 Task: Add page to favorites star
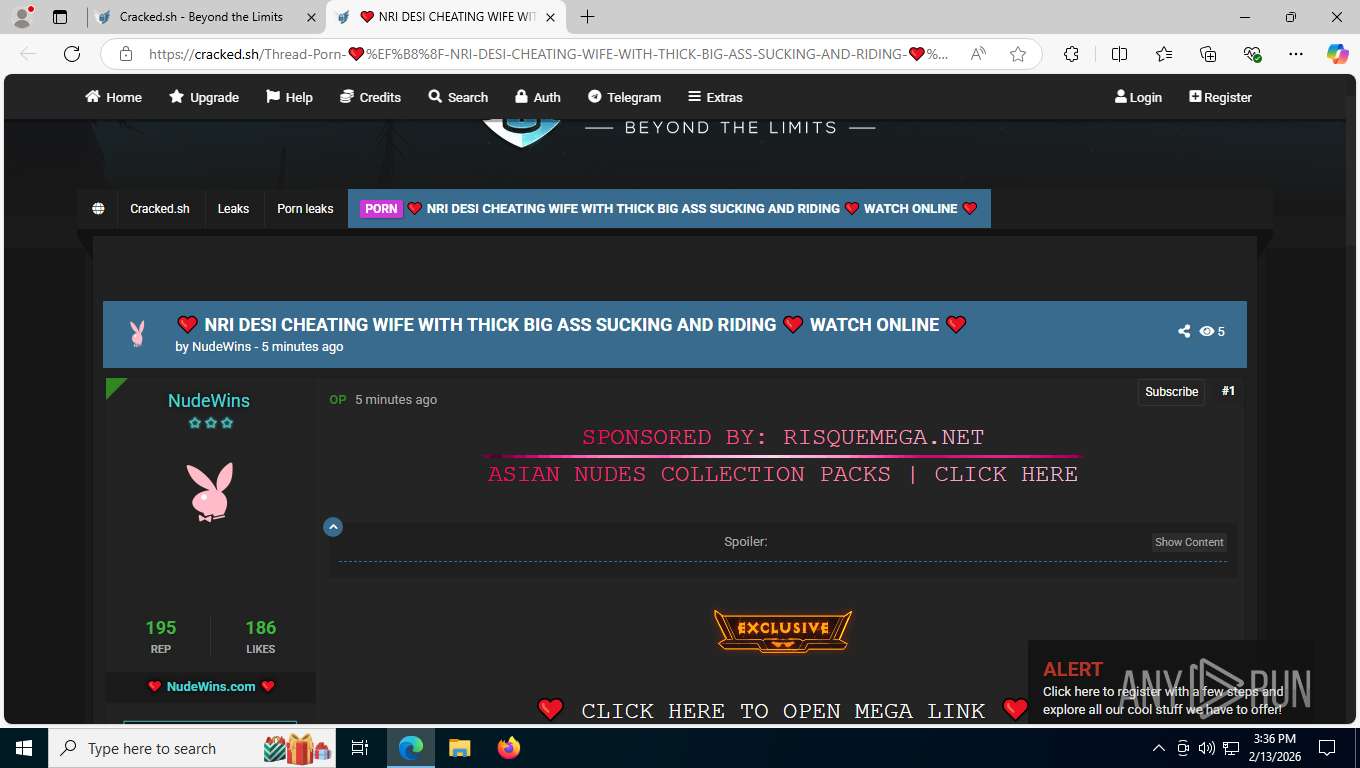[1018, 54]
